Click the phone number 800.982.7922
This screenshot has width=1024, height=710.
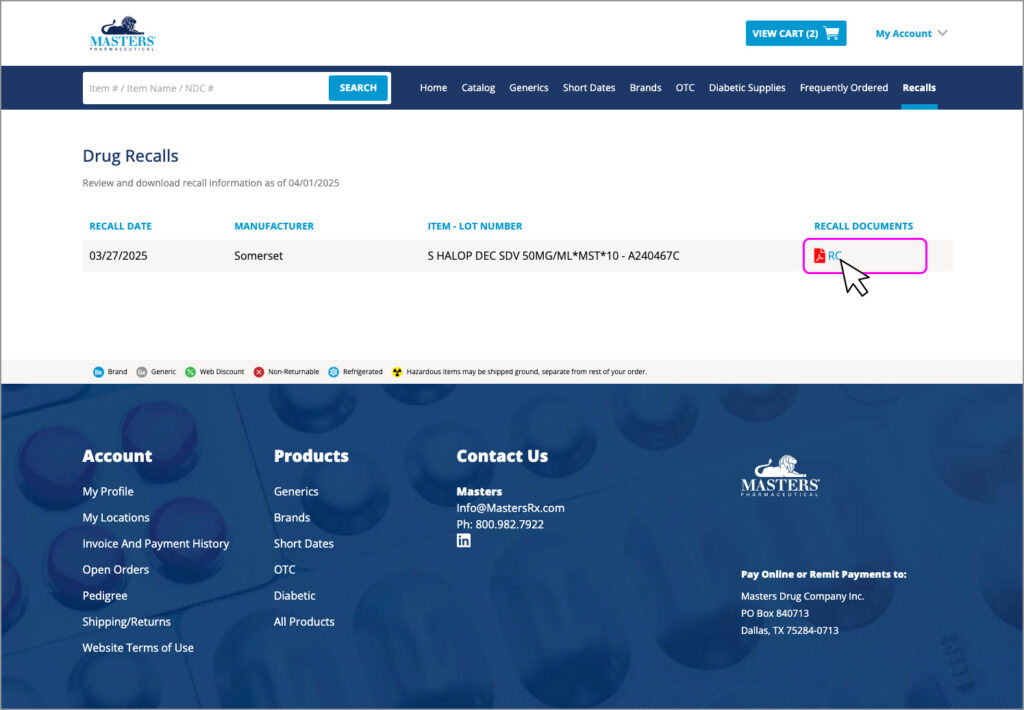pyautogui.click(x=509, y=524)
